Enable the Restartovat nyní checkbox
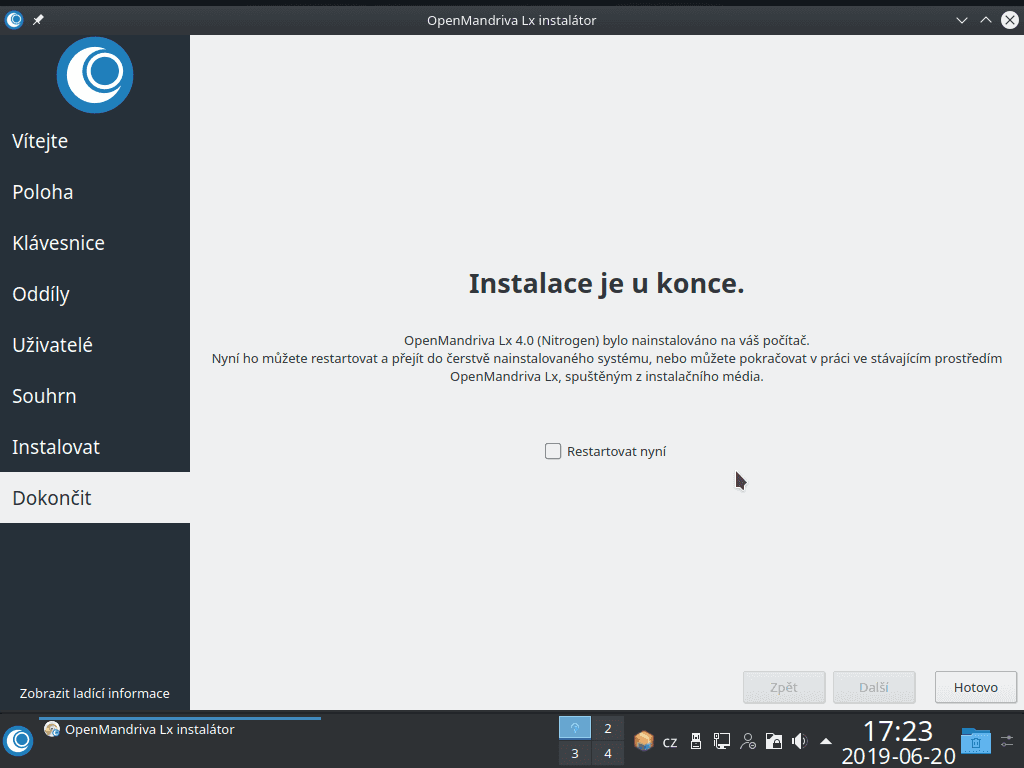 click(x=552, y=451)
